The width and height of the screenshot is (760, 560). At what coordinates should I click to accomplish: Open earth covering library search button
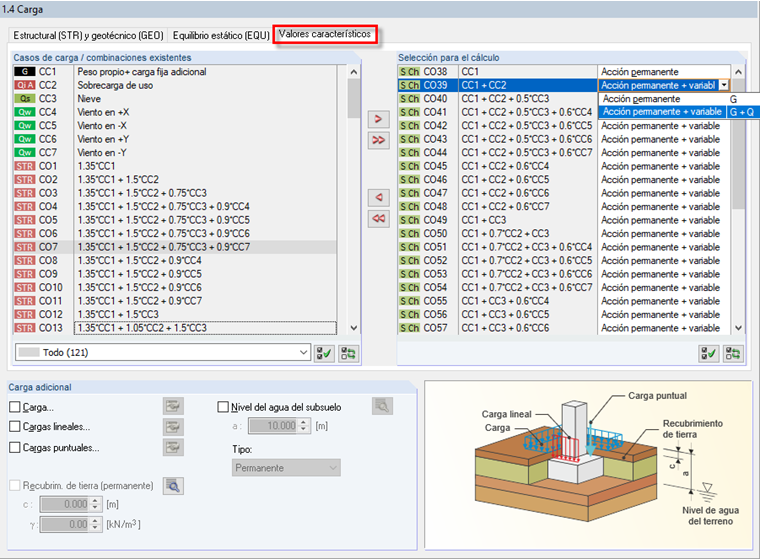(173, 486)
